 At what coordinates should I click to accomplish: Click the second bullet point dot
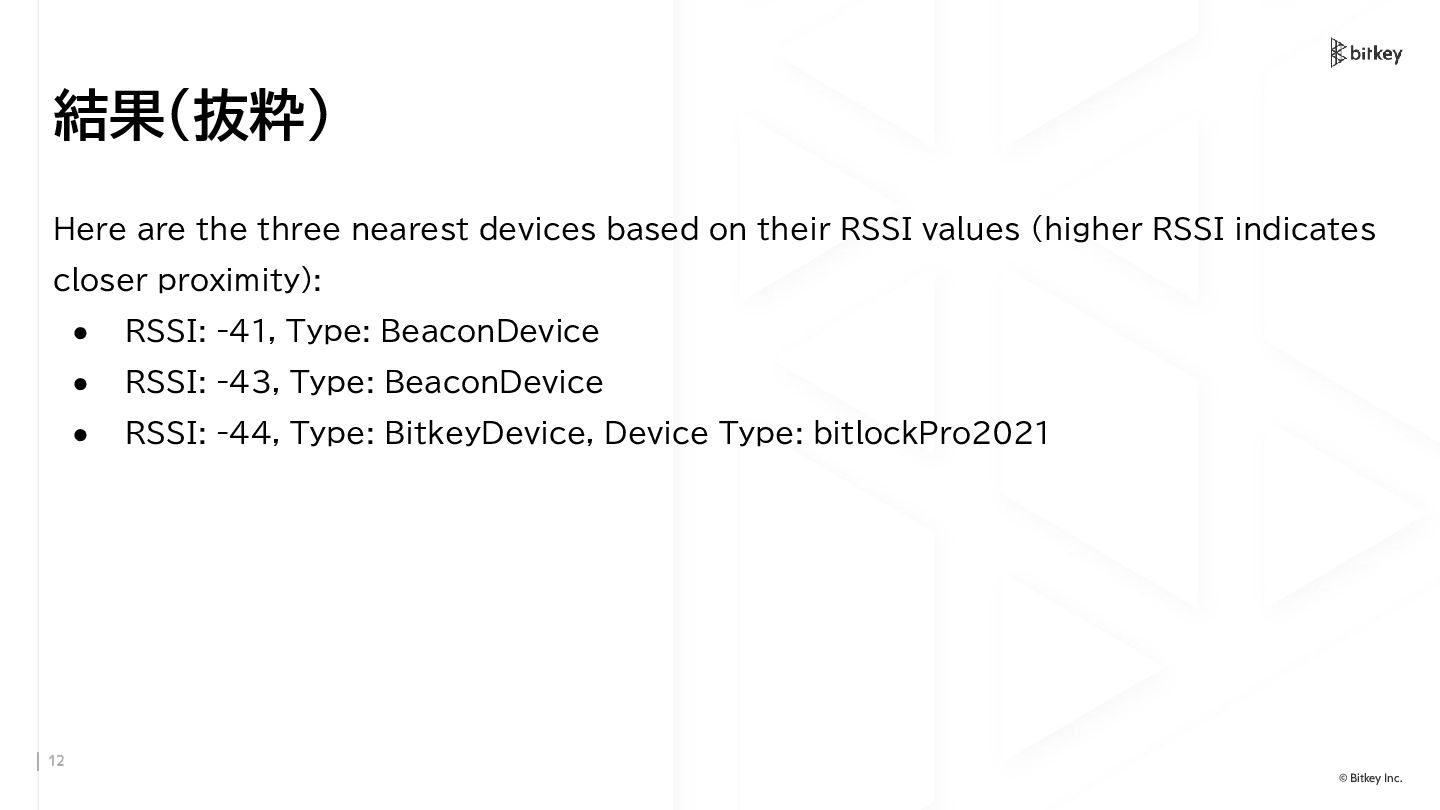pyautogui.click(x=82, y=383)
